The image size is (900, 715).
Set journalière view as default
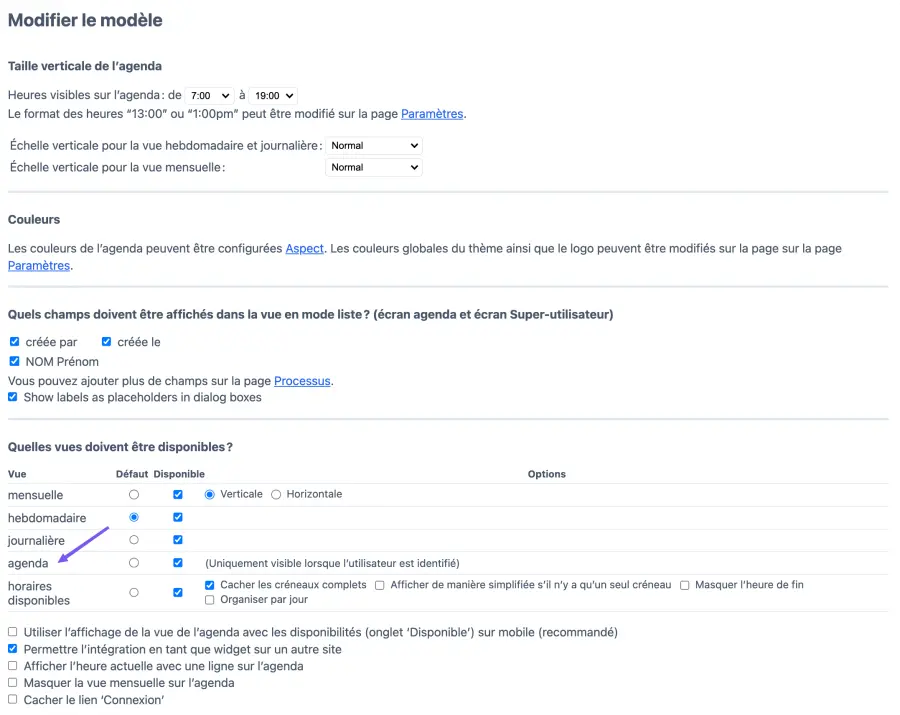pyautogui.click(x=134, y=540)
